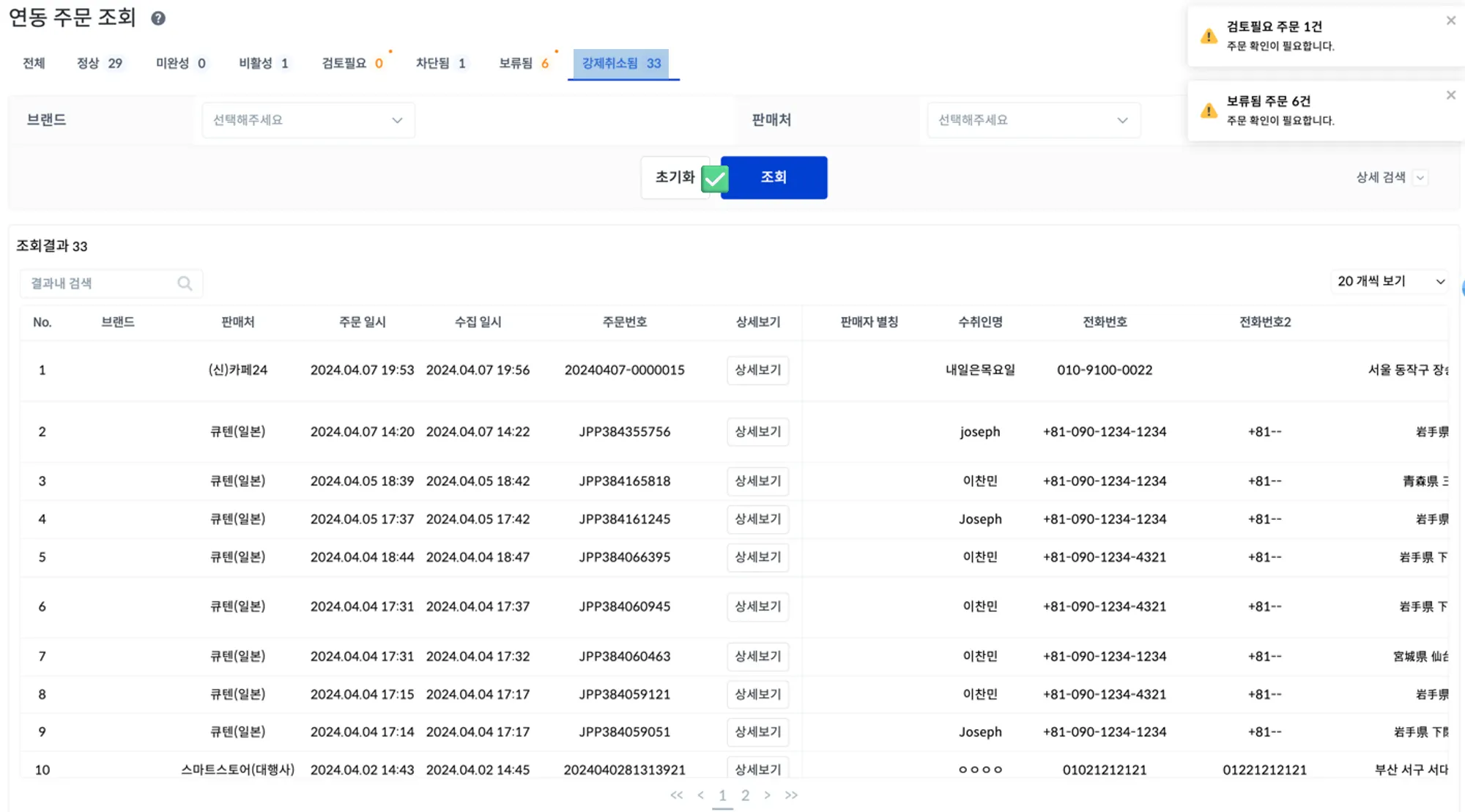Open the 20 개씩 보기 page-size dropdown

pos(1390,281)
